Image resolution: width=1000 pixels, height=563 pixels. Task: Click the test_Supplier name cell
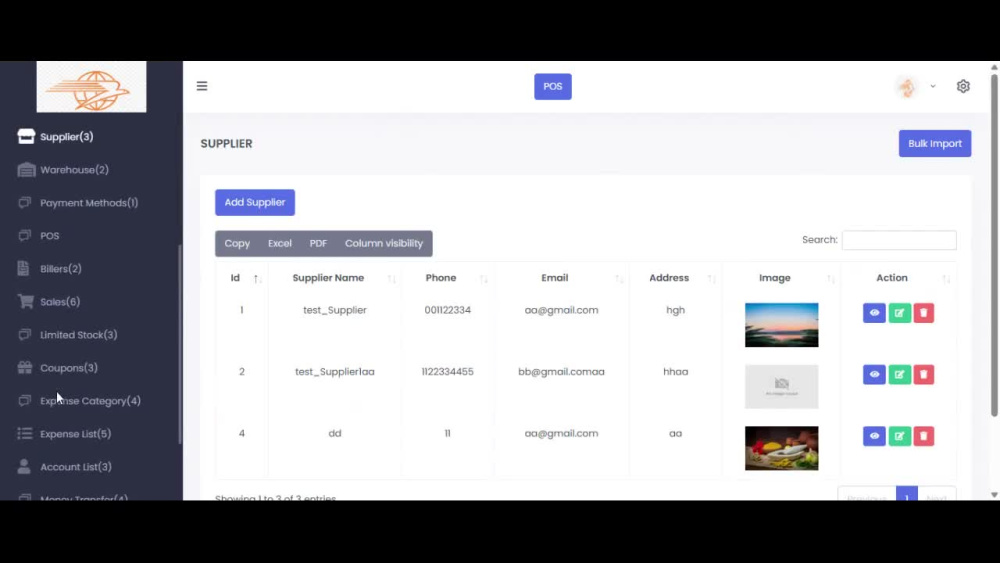pyautogui.click(x=335, y=310)
